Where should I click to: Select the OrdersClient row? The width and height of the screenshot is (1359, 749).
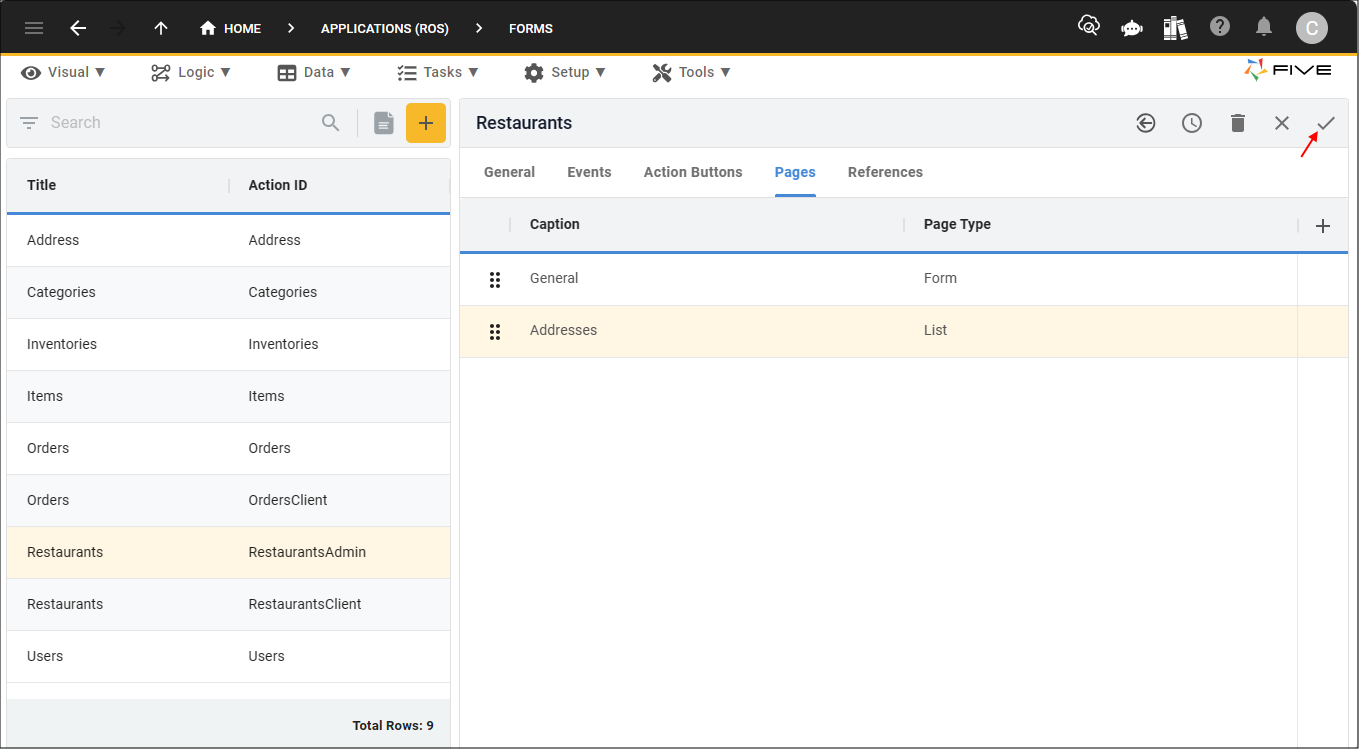coord(228,500)
